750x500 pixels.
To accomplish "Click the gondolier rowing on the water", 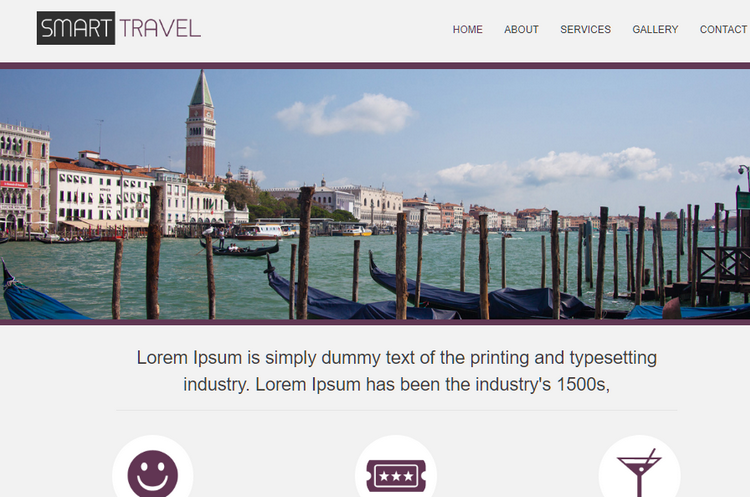I will [221, 238].
